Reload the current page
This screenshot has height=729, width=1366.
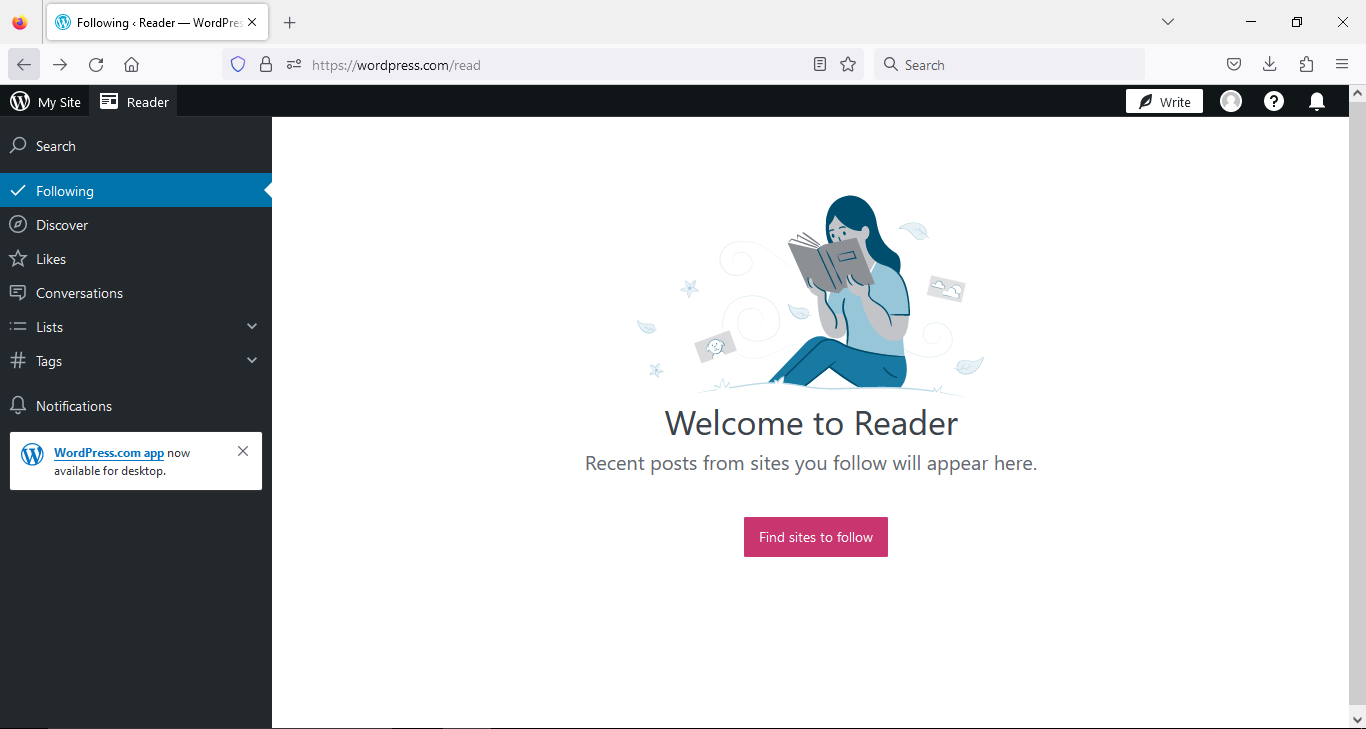click(x=96, y=65)
